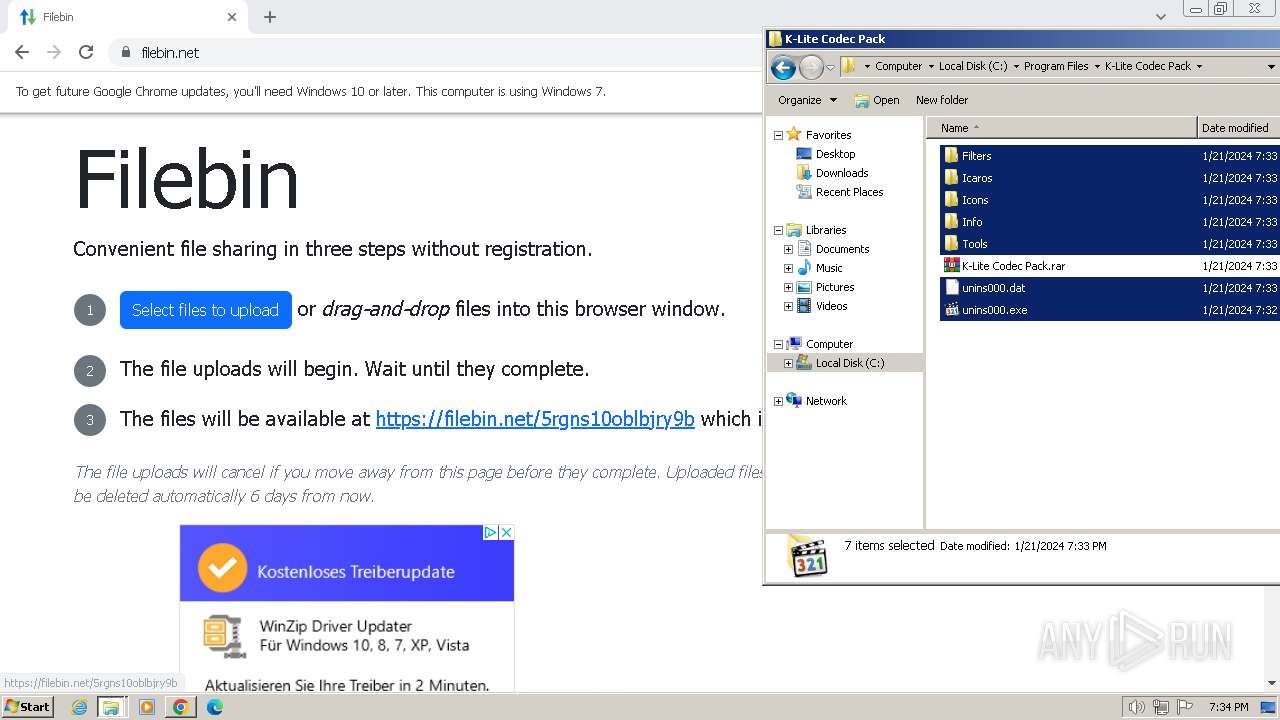
Task: Sort files by Name column header
Action: point(1062,128)
